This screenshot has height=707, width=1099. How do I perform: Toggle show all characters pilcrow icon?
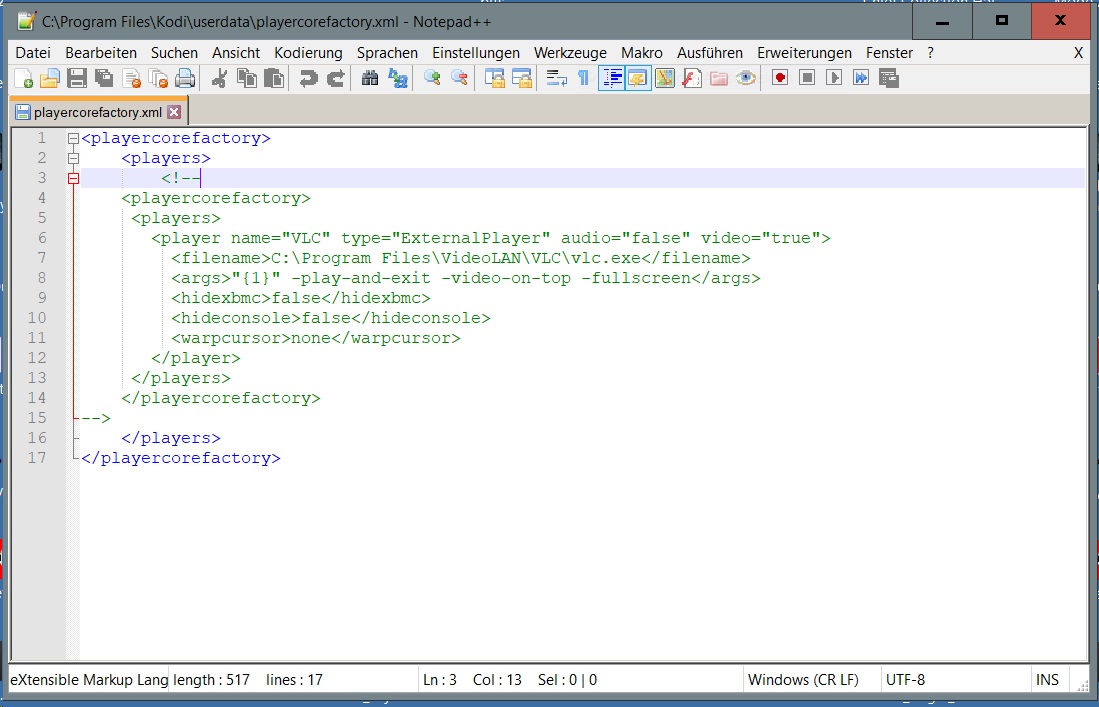pyautogui.click(x=583, y=78)
